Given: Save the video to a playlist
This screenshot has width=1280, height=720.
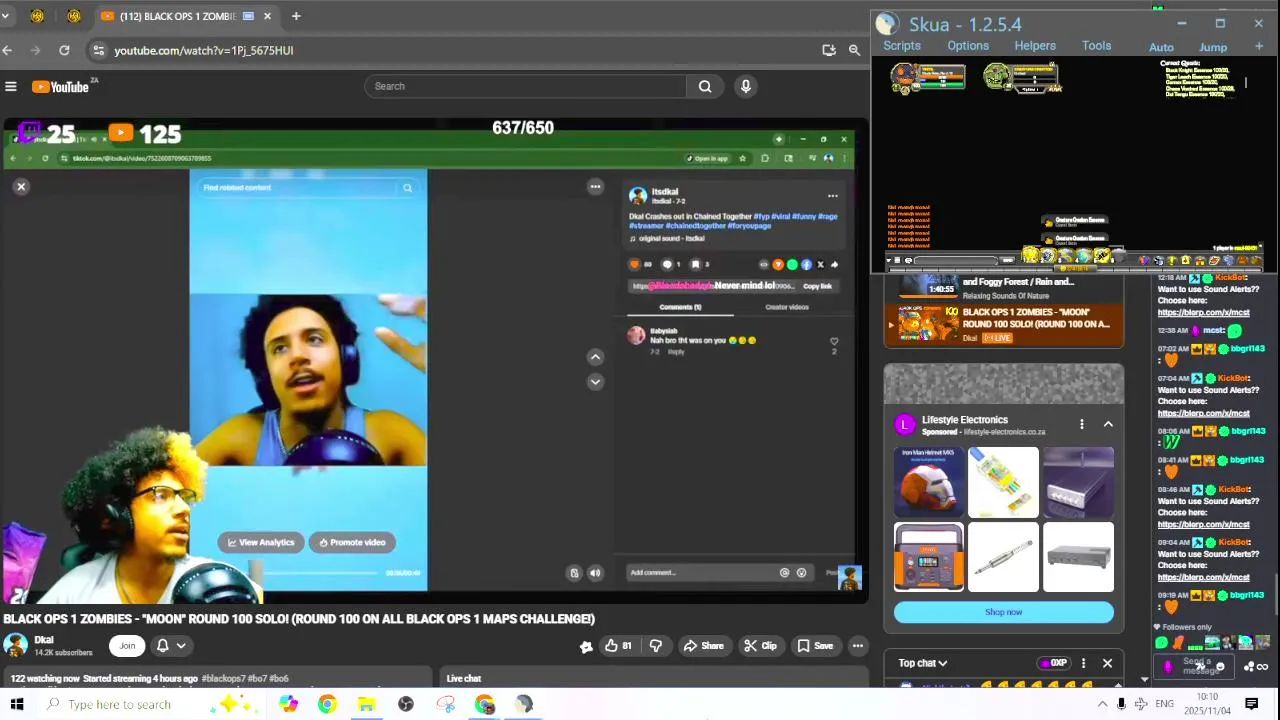Looking at the screenshot, I should coord(815,646).
